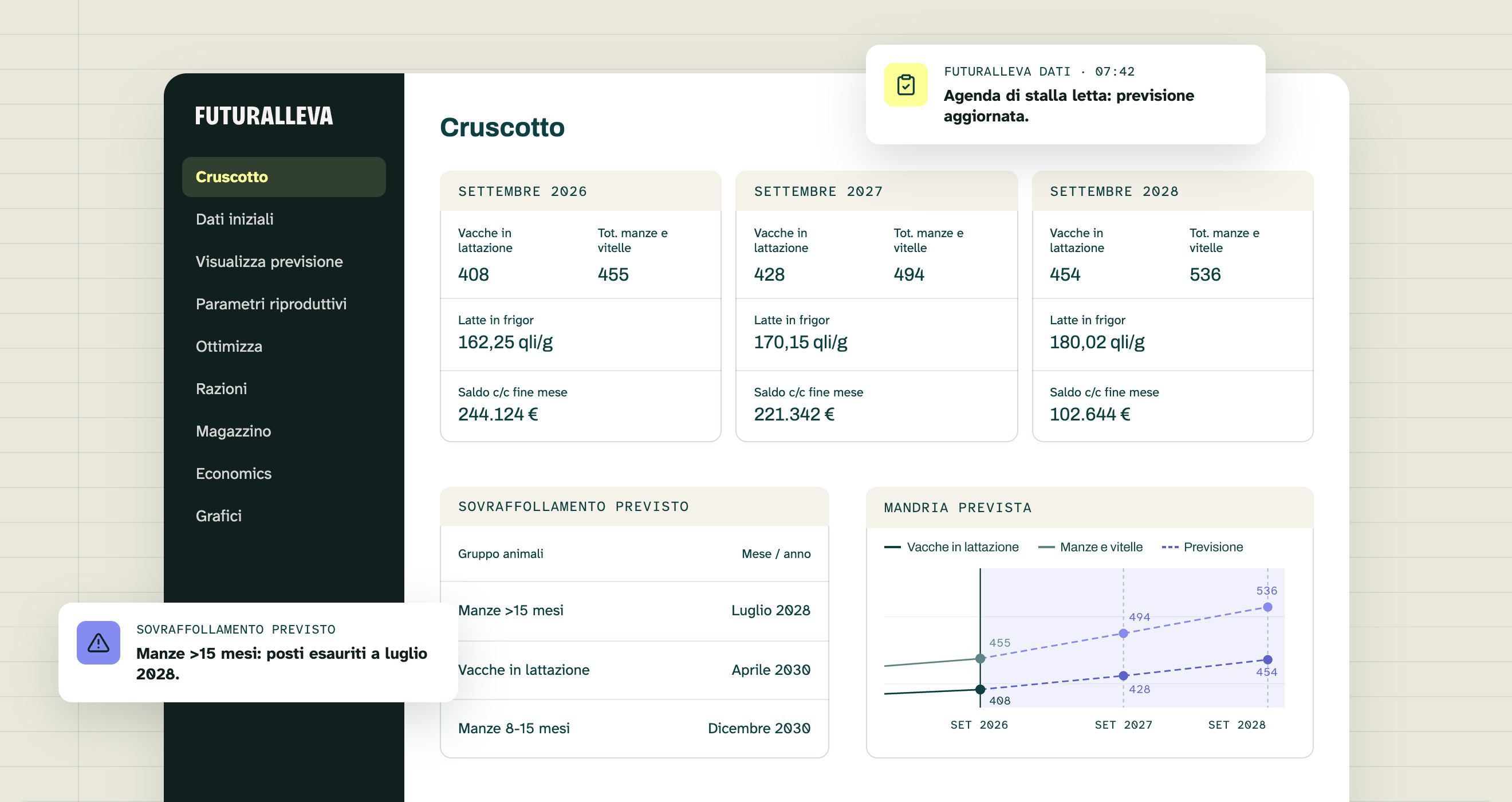
Task: Open the Magazzino section
Action: pos(233,431)
